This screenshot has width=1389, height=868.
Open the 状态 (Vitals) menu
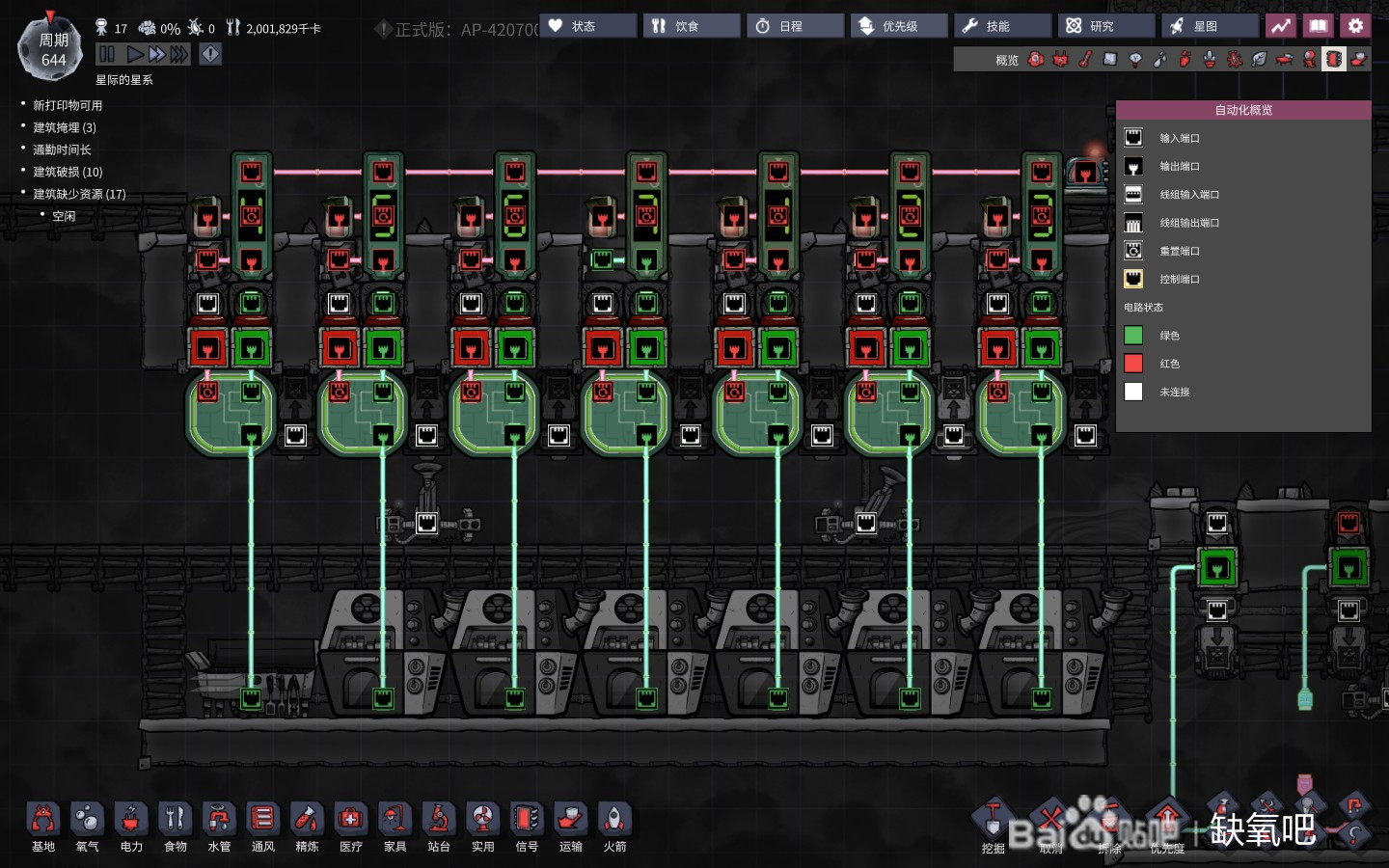[x=588, y=26]
